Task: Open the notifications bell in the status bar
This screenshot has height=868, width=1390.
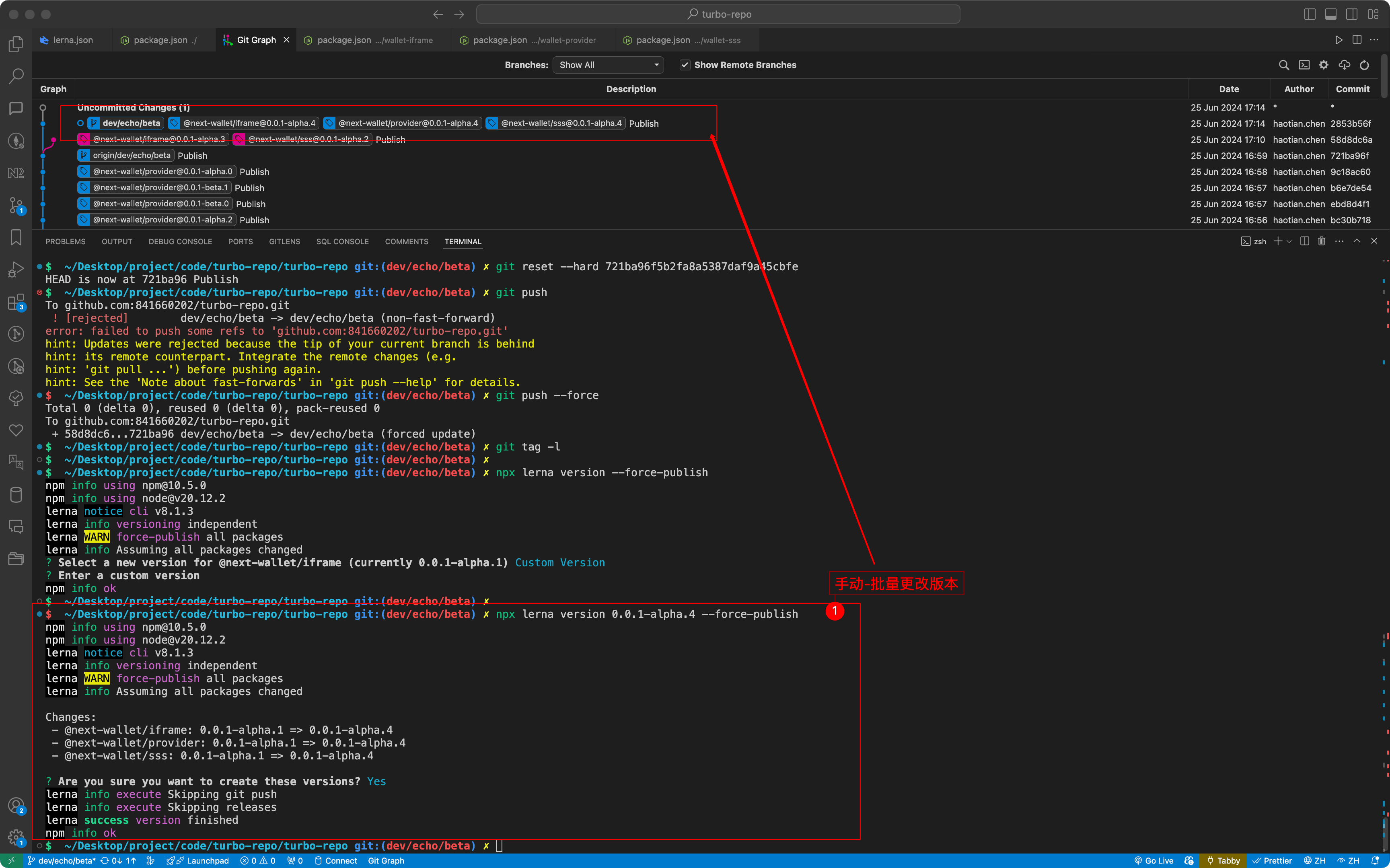Action: pyautogui.click(x=1375, y=860)
